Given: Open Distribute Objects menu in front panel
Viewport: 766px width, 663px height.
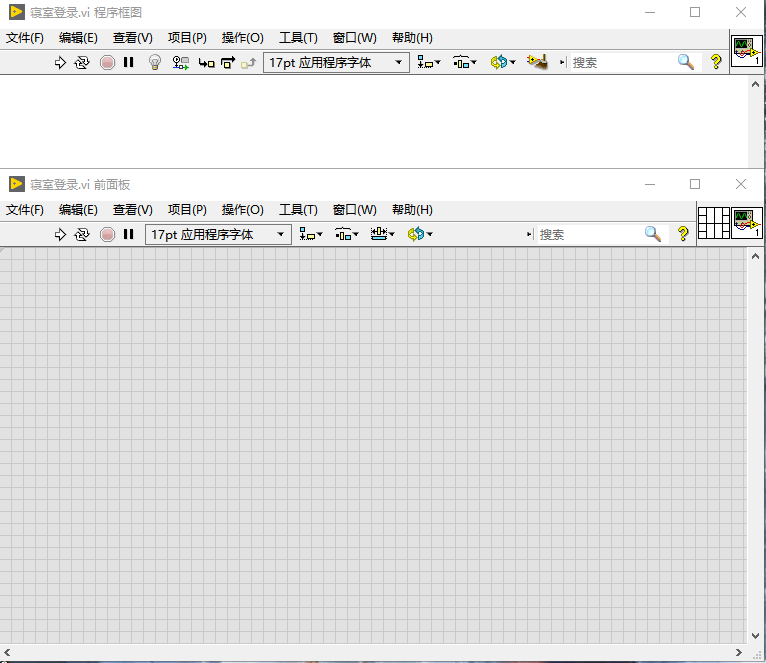Looking at the screenshot, I should coord(347,235).
